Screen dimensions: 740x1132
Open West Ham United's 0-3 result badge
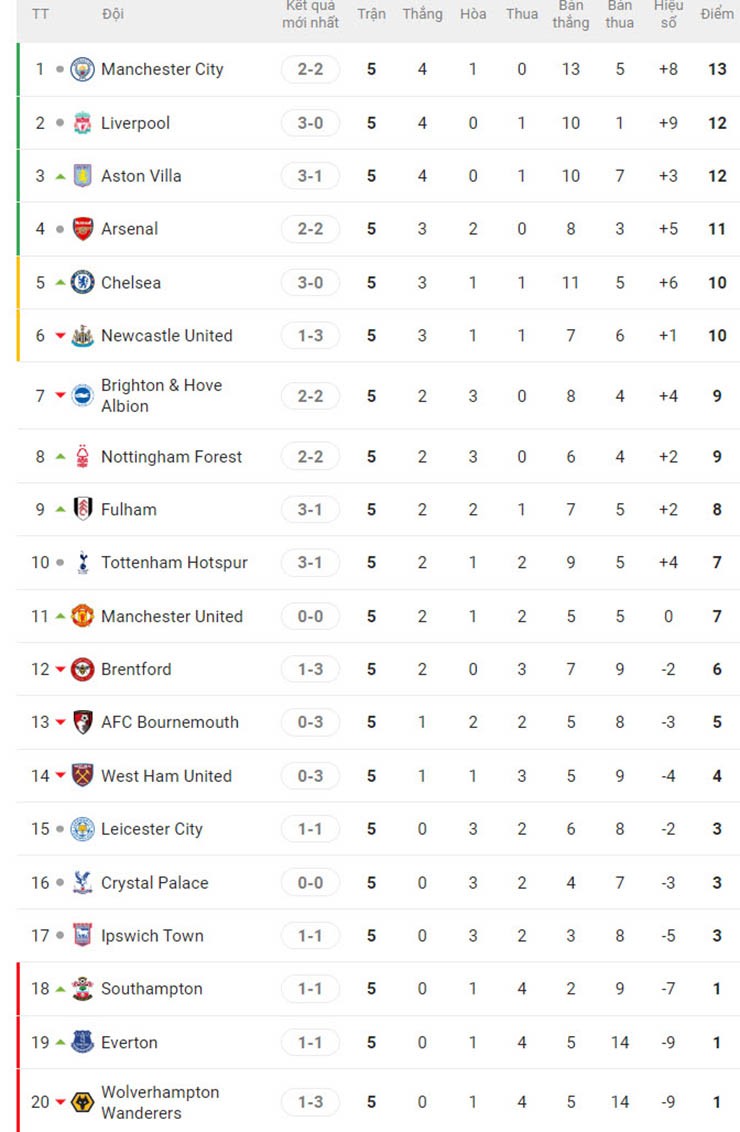tap(310, 776)
